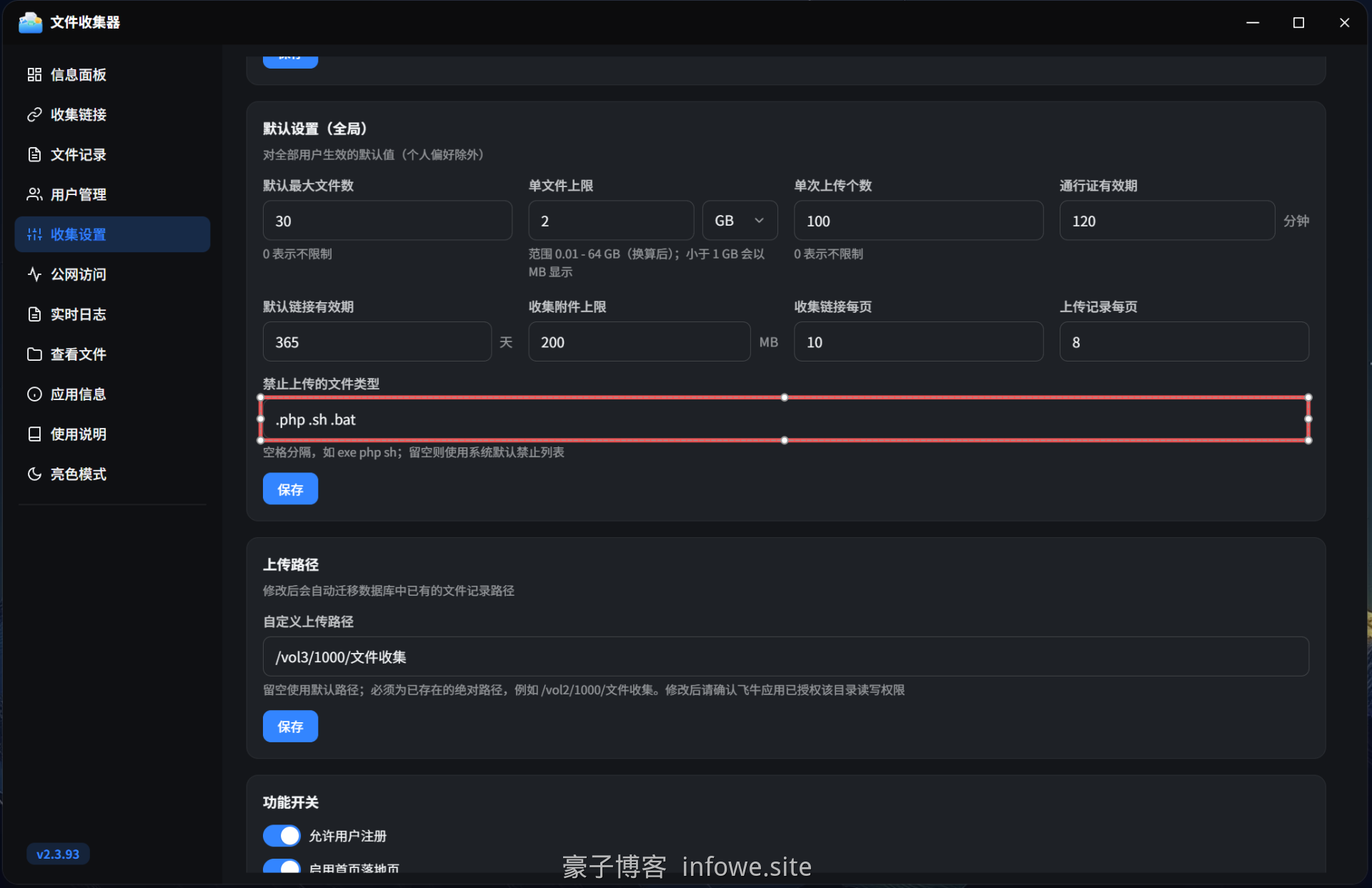Maximize the 文件收集器 window
Viewport: 1372px width, 888px height.
pos(1298,23)
